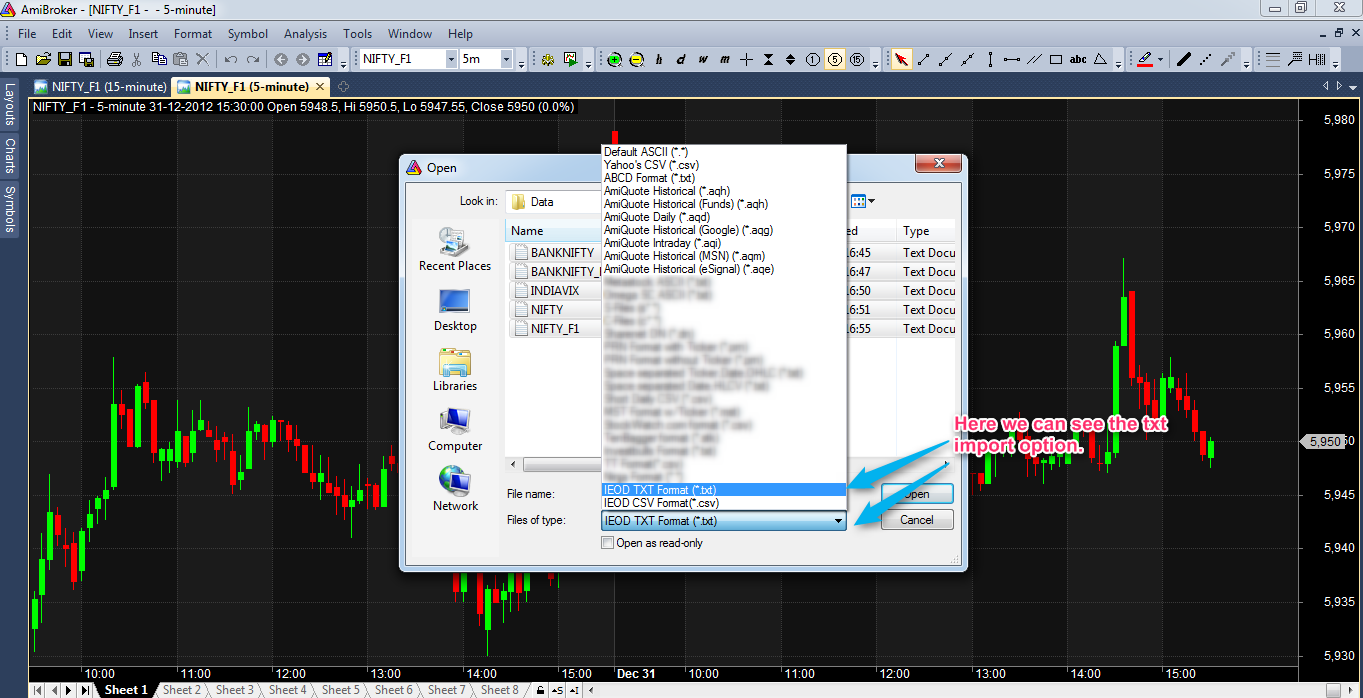This screenshot has height=698, width=1363.
Task: Click the New document toolbar icon
Action: pyautogui.click(x=23, y=59)
